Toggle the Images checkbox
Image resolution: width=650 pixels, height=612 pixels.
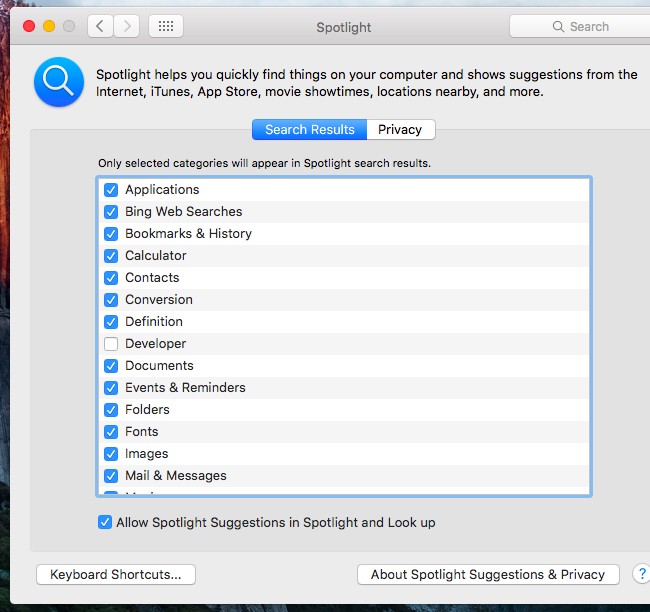point(111,454)
